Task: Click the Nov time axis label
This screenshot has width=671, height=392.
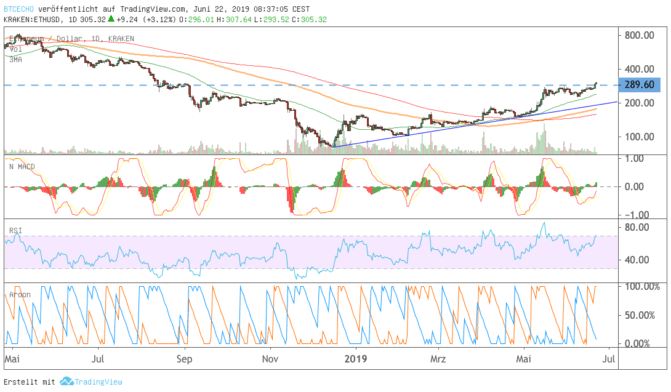Action: (x=270, y=359)
